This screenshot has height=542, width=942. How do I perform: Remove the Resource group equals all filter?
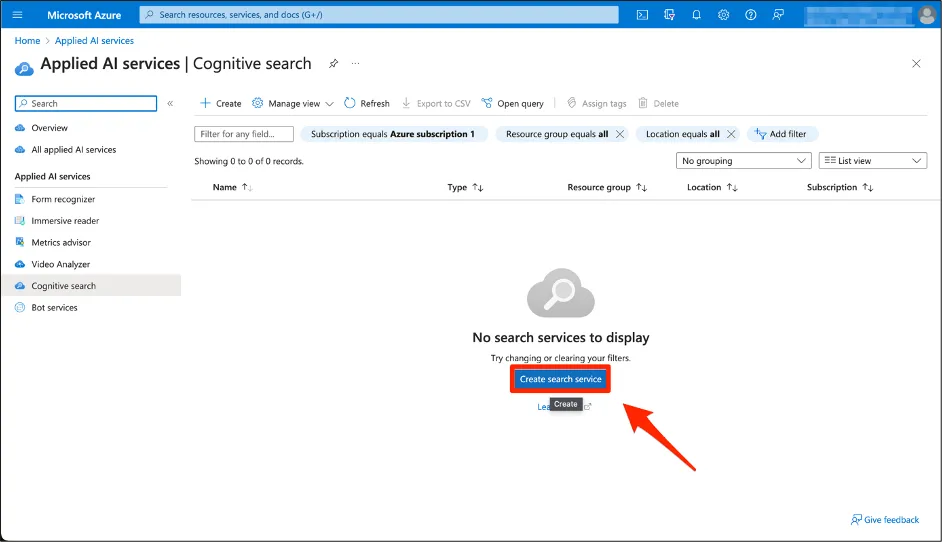(x=620, y=134)
